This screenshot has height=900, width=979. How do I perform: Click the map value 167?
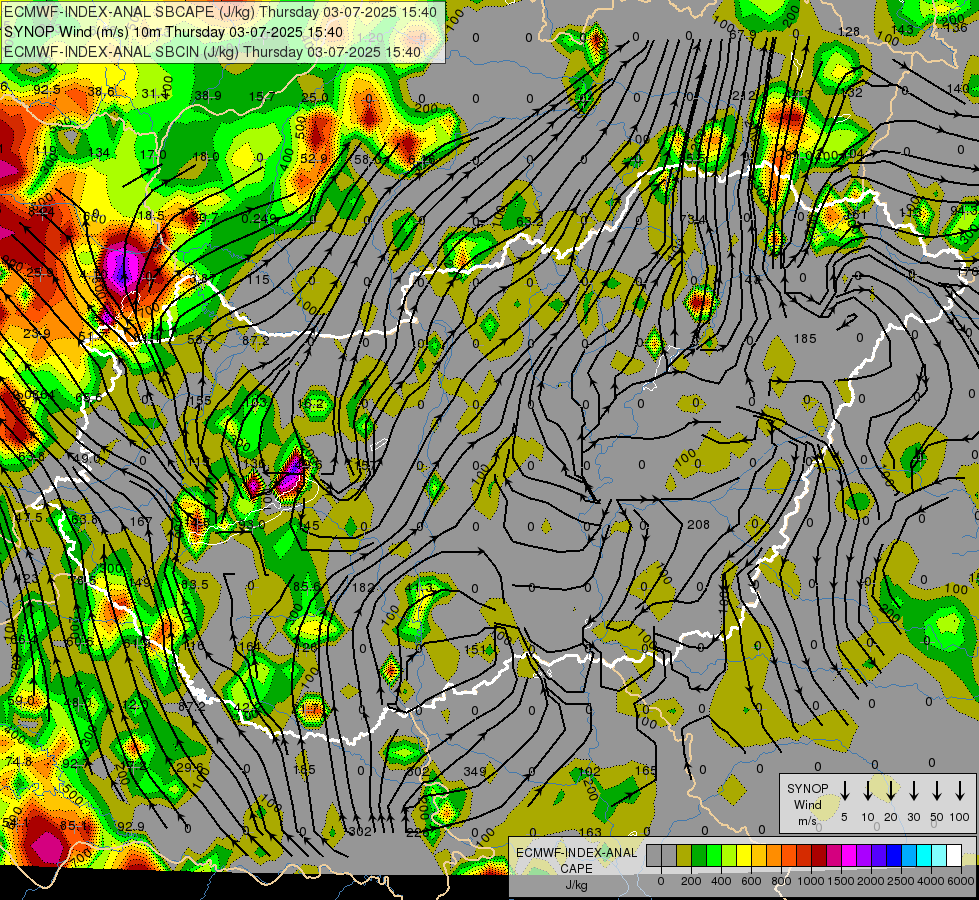[x=141, y=522]
